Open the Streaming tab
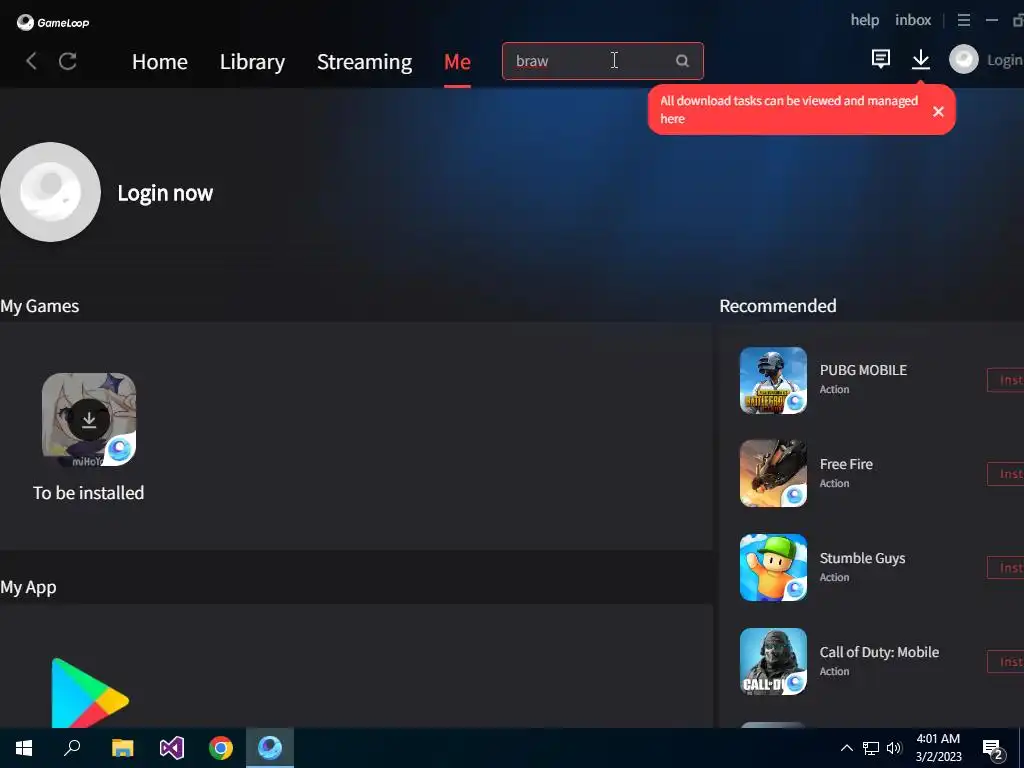1024x768 pixels. (364, 61)
